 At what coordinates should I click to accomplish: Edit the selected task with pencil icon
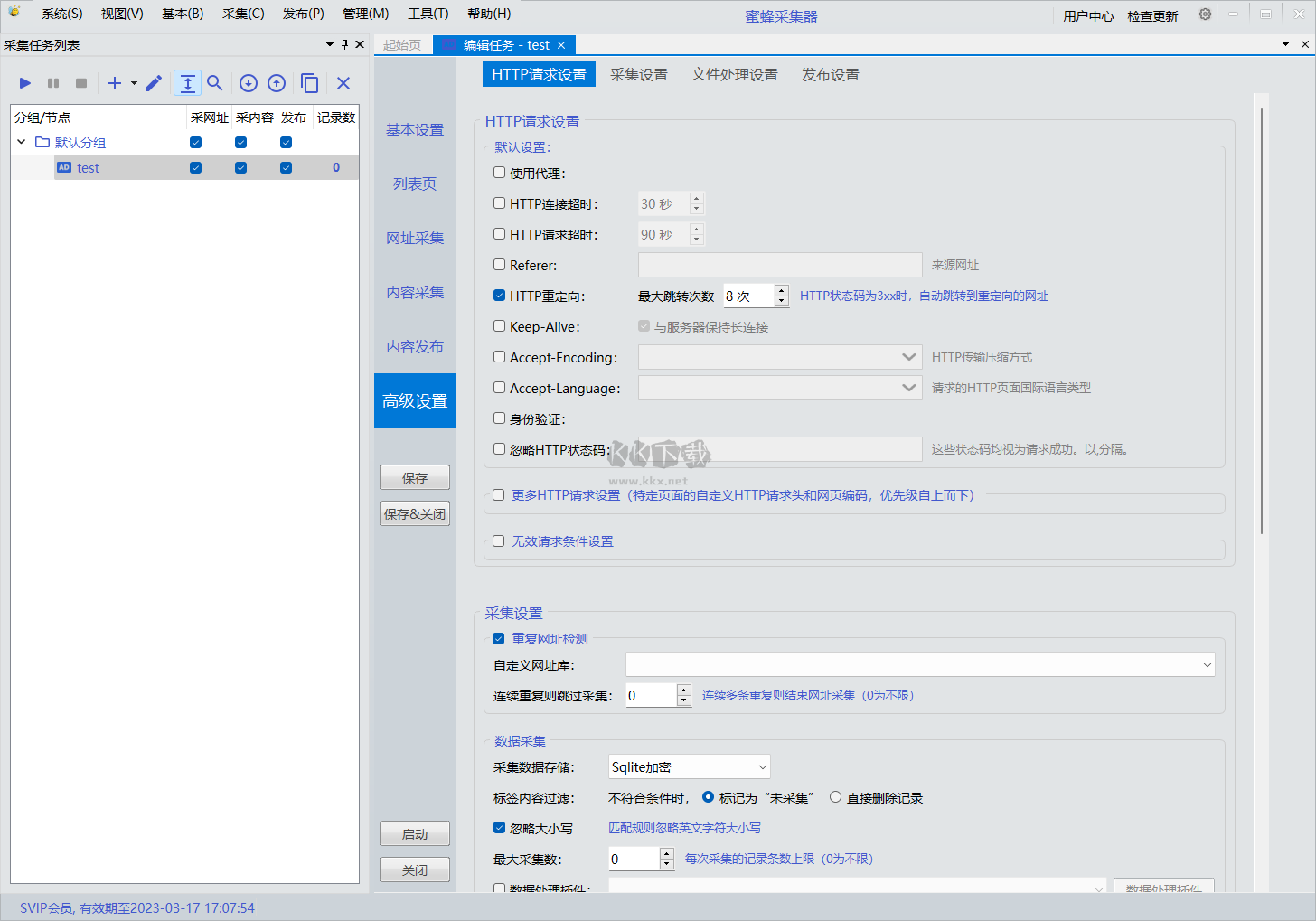click(x=152, y=83)
